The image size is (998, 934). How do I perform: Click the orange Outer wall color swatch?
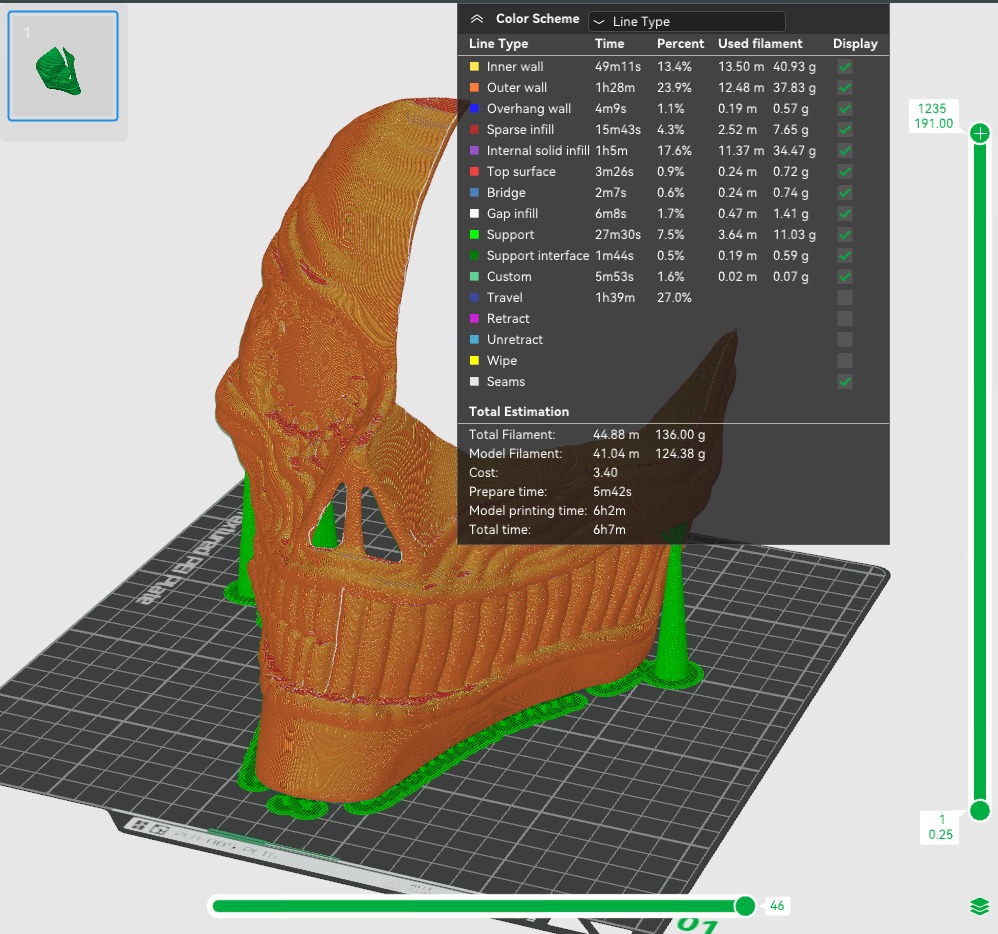[x=474, y=87]
